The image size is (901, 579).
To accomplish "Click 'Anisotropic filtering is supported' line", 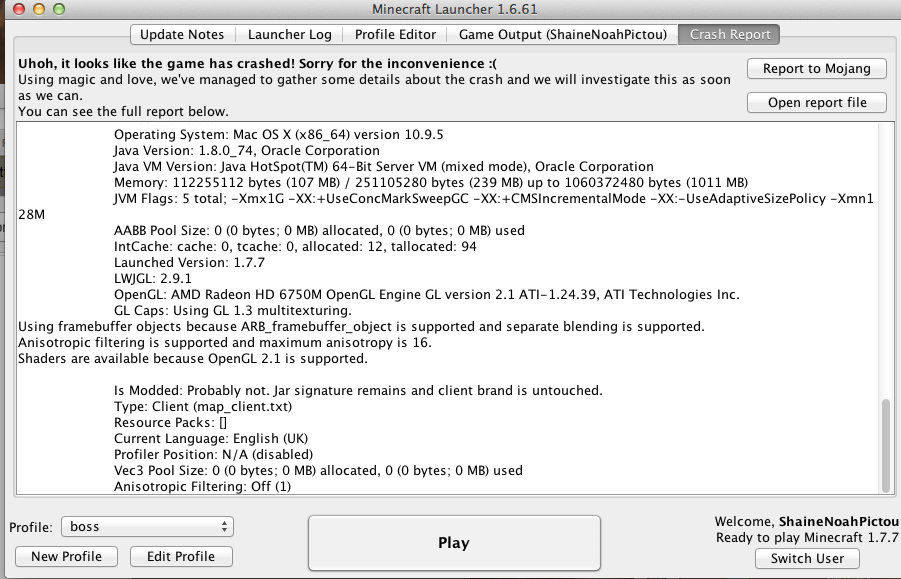I will point(225,343).
